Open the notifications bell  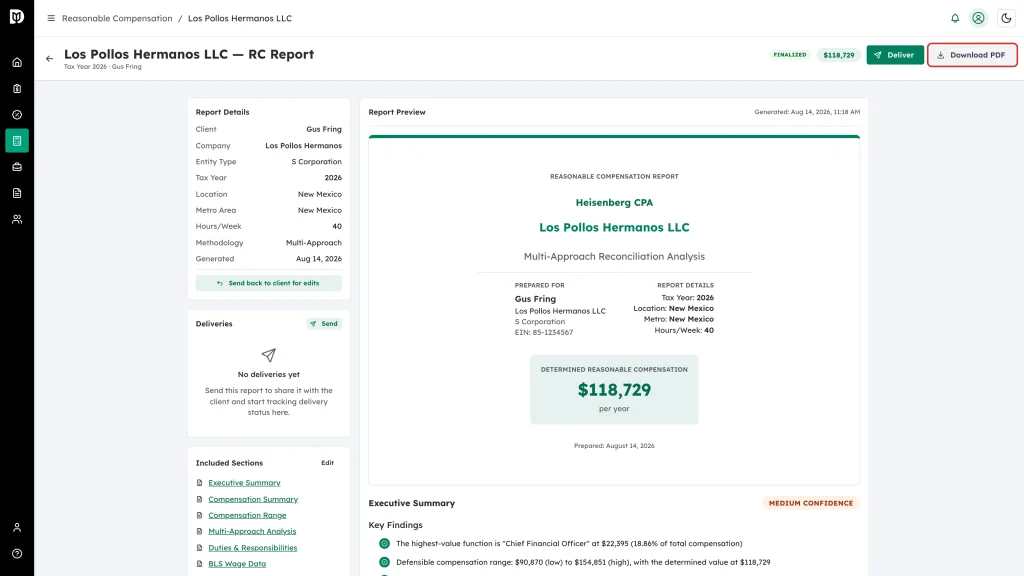[x=955, y=18]
